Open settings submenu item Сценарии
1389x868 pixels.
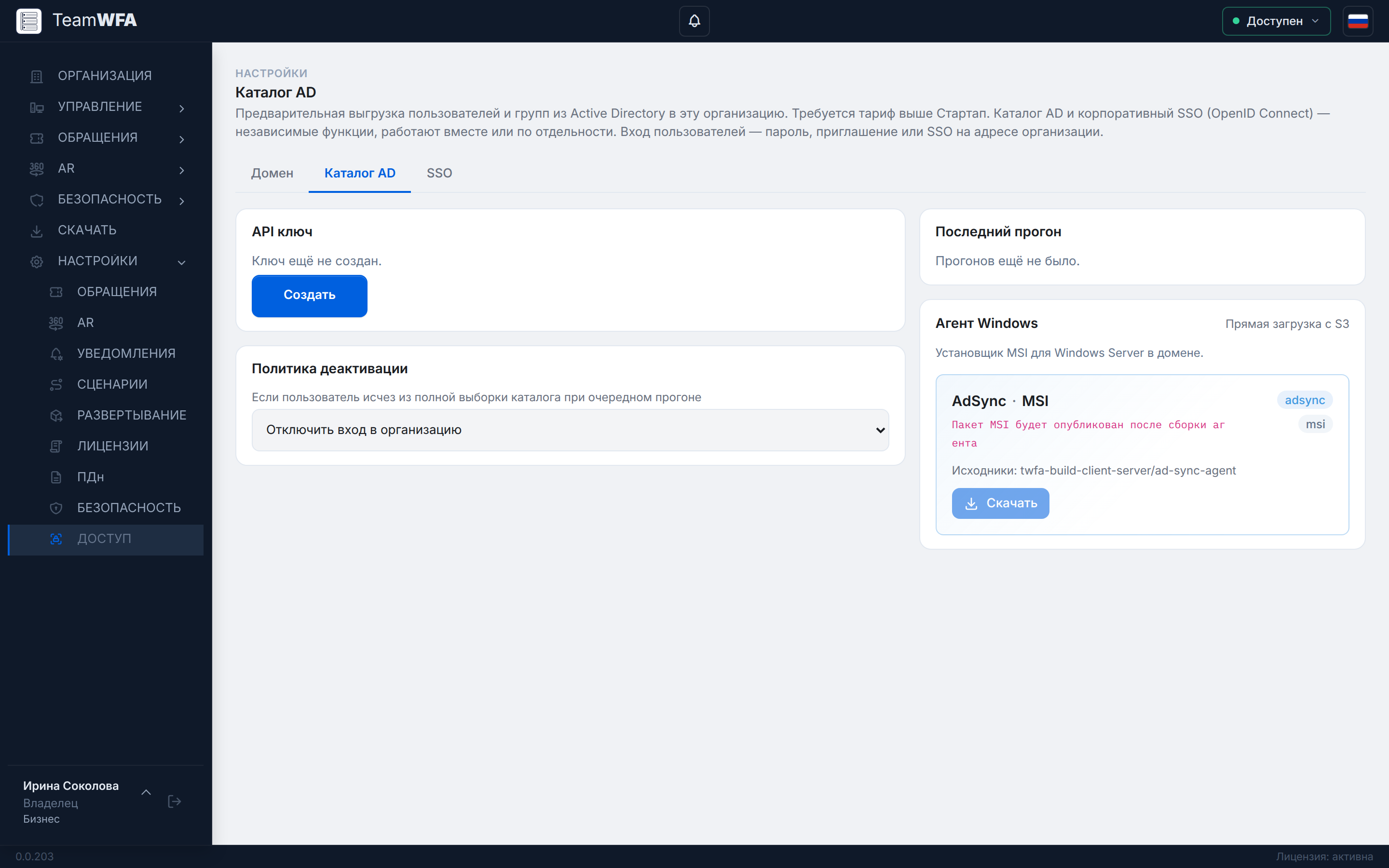pos(106,385)
